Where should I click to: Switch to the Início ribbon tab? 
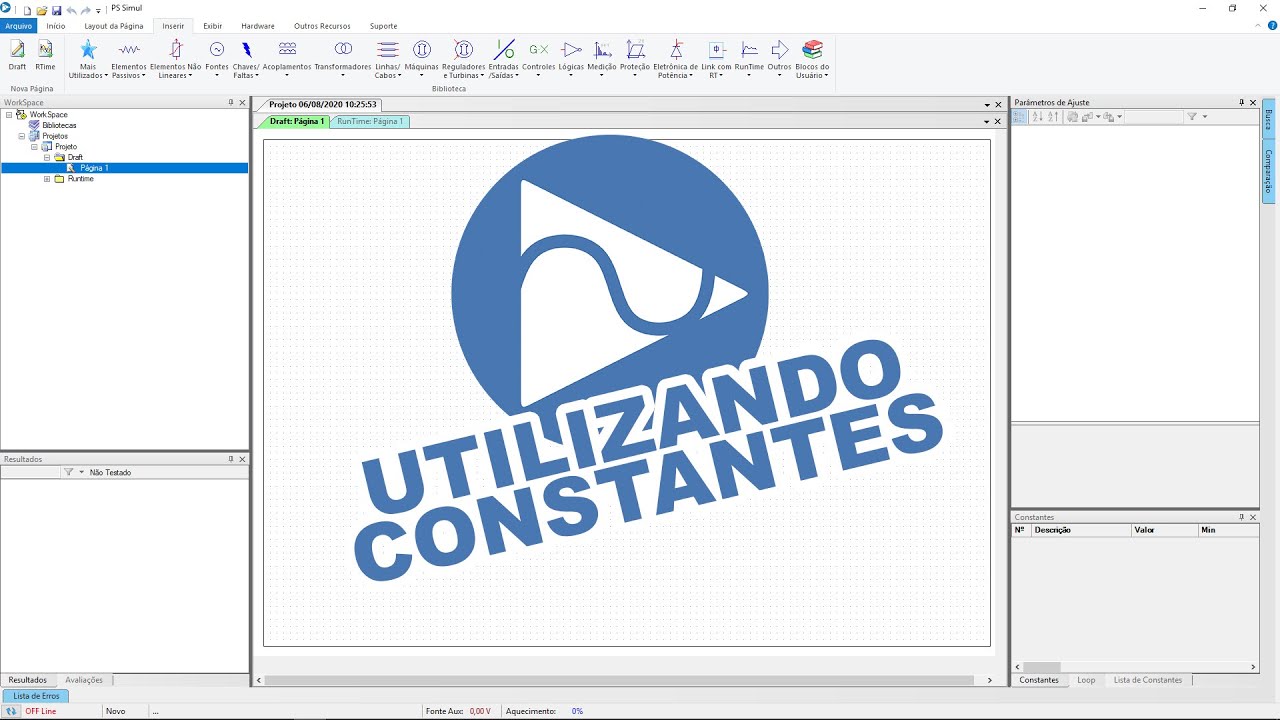(56, 26)
